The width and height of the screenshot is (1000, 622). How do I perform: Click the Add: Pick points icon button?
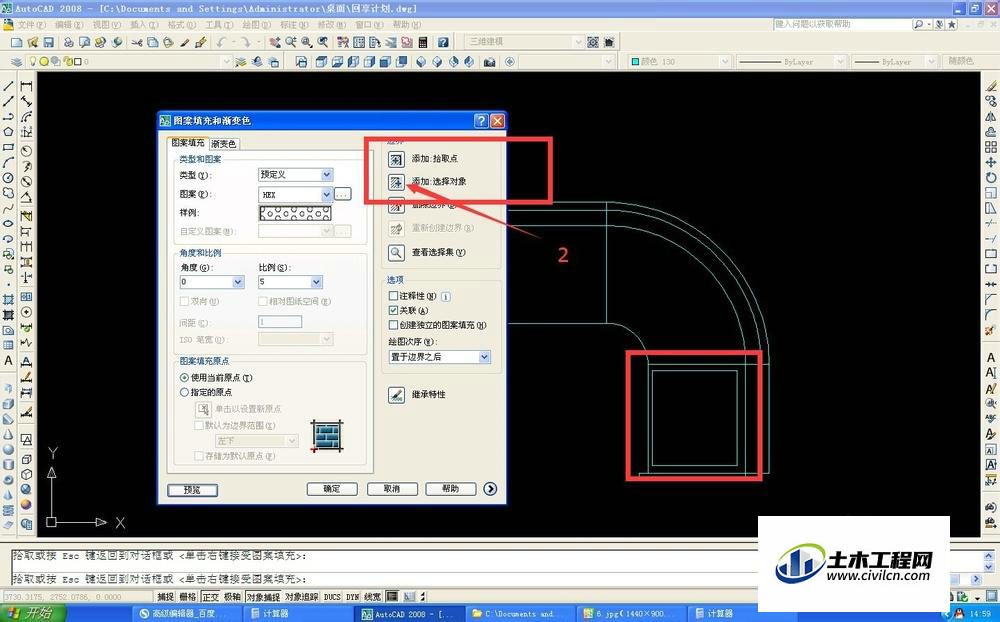pyautogui.click(x=396, y=159)
